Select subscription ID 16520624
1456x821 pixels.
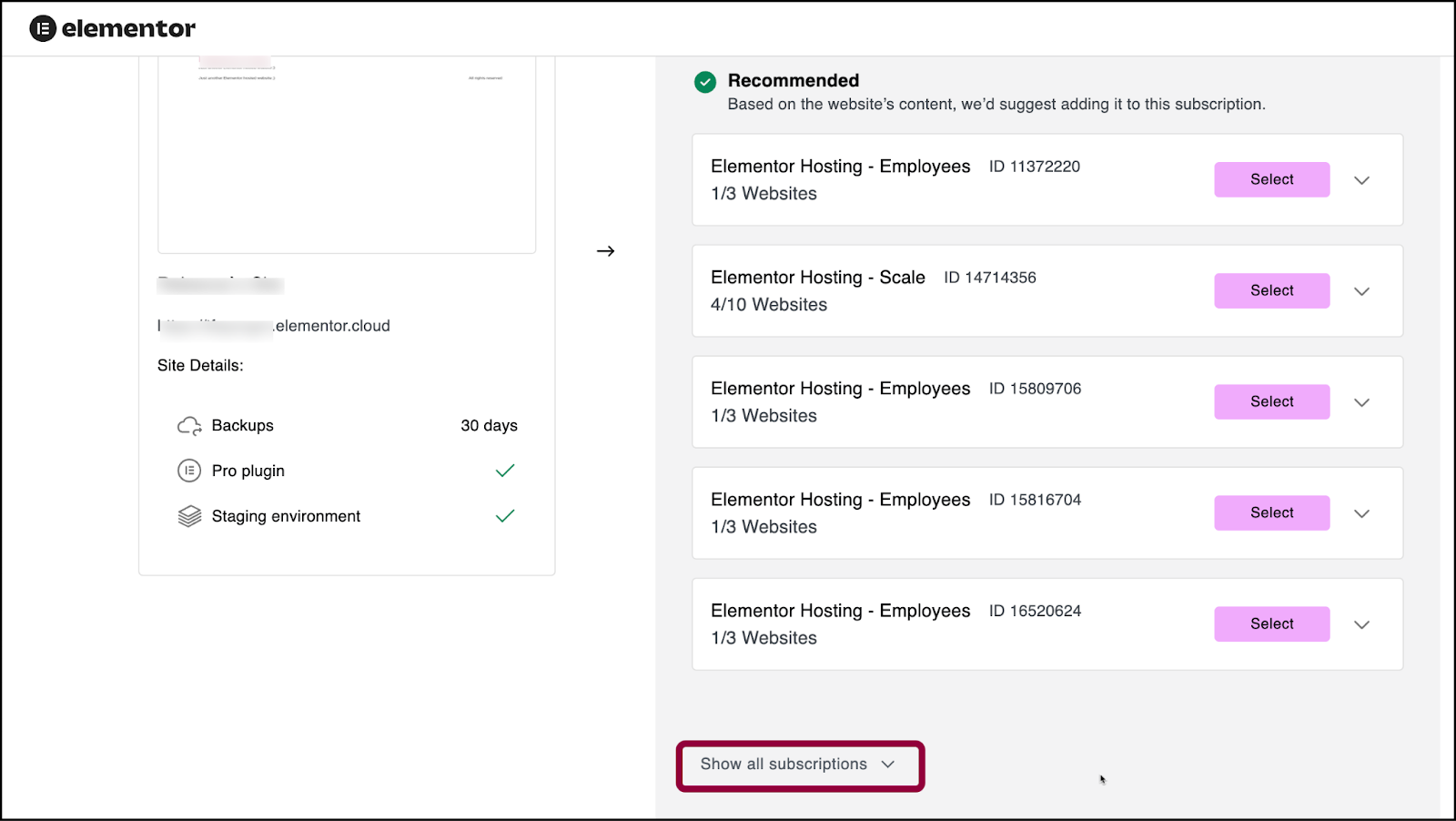point(1271,623)
